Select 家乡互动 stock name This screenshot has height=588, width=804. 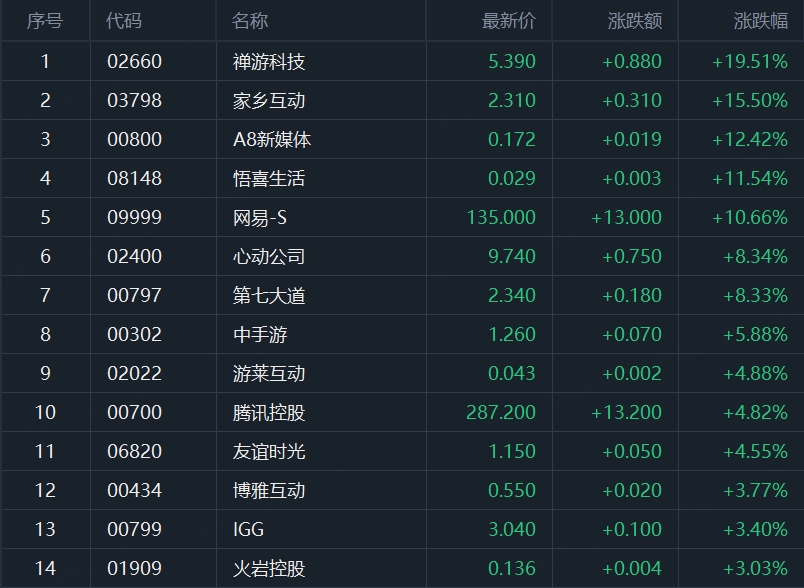(x=269, y=101)
